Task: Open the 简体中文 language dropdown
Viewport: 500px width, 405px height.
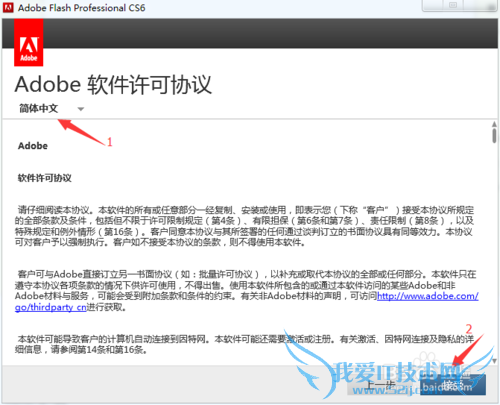Action: [x=51, y=108]
